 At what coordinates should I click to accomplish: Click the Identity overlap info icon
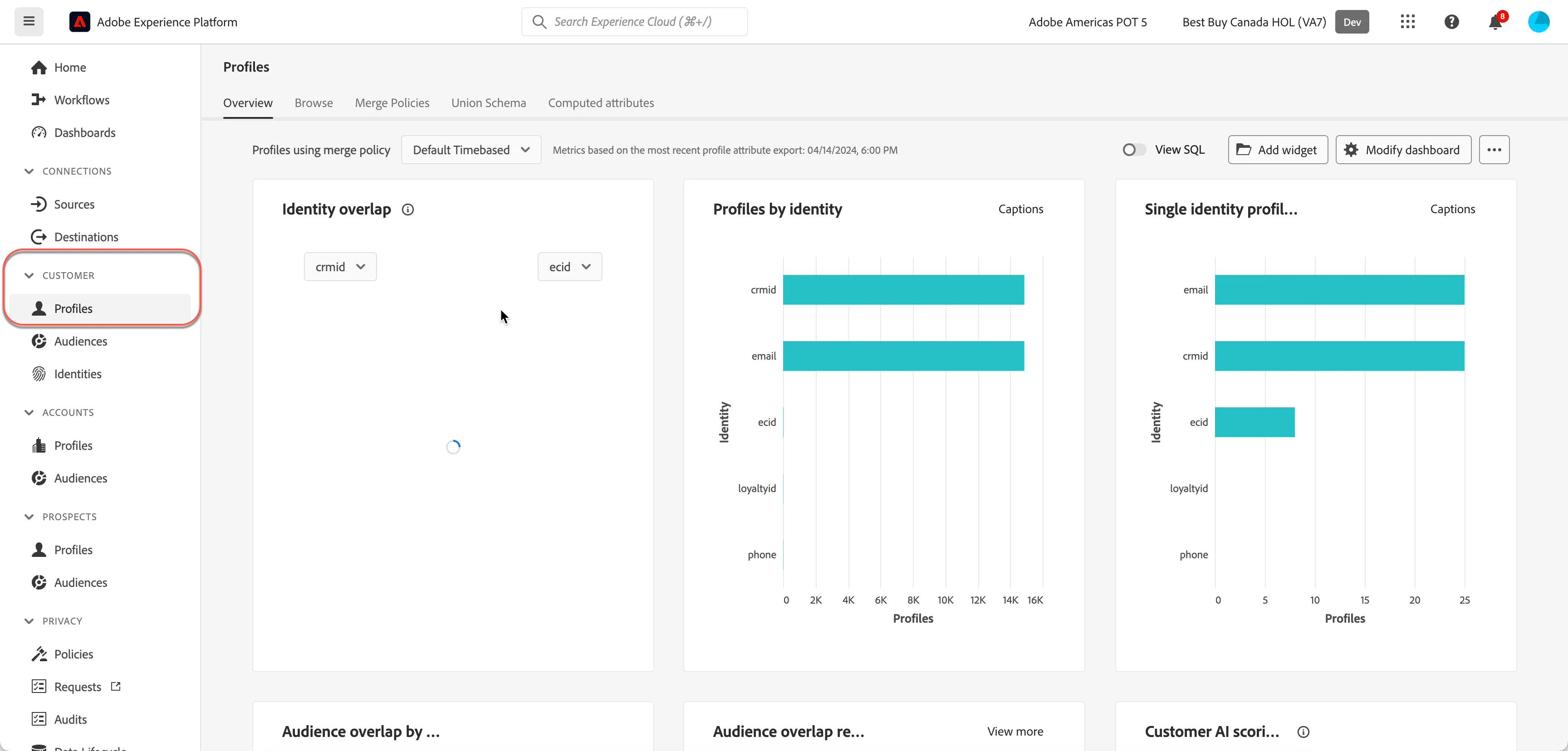(x=408, y=210)
